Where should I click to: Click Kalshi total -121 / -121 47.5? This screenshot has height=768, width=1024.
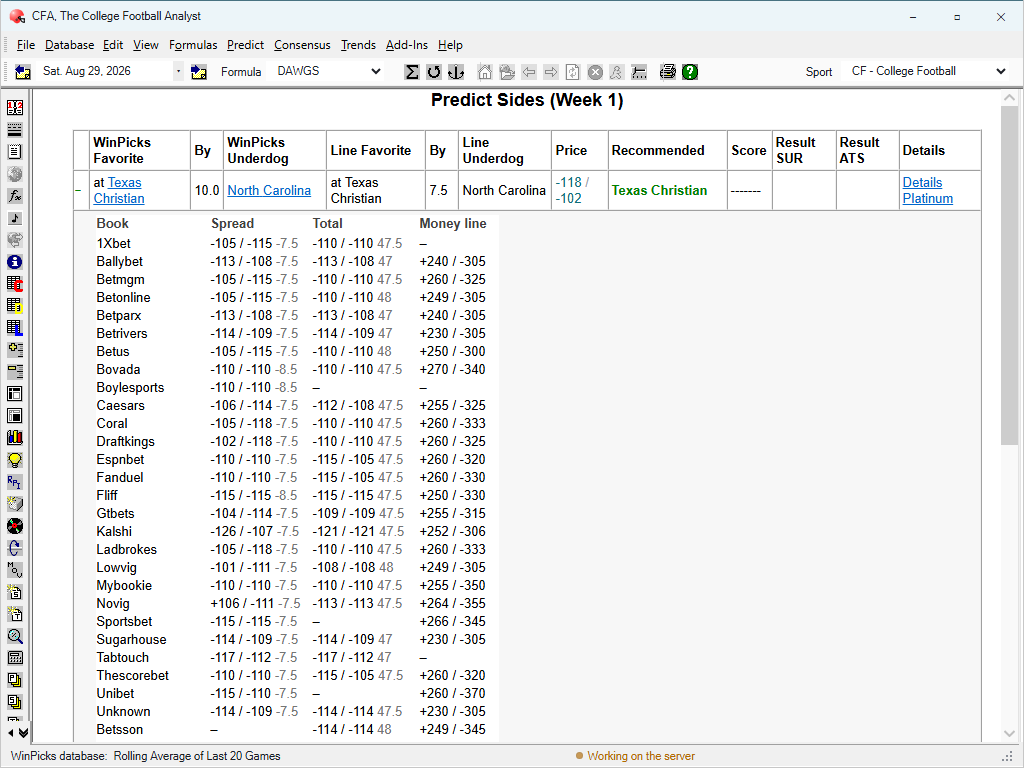(x=358, y=532)
